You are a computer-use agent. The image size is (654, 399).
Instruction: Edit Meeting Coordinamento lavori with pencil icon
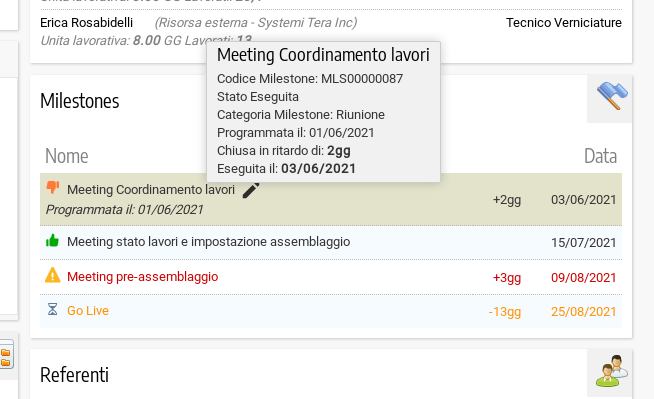click(251, 190)
